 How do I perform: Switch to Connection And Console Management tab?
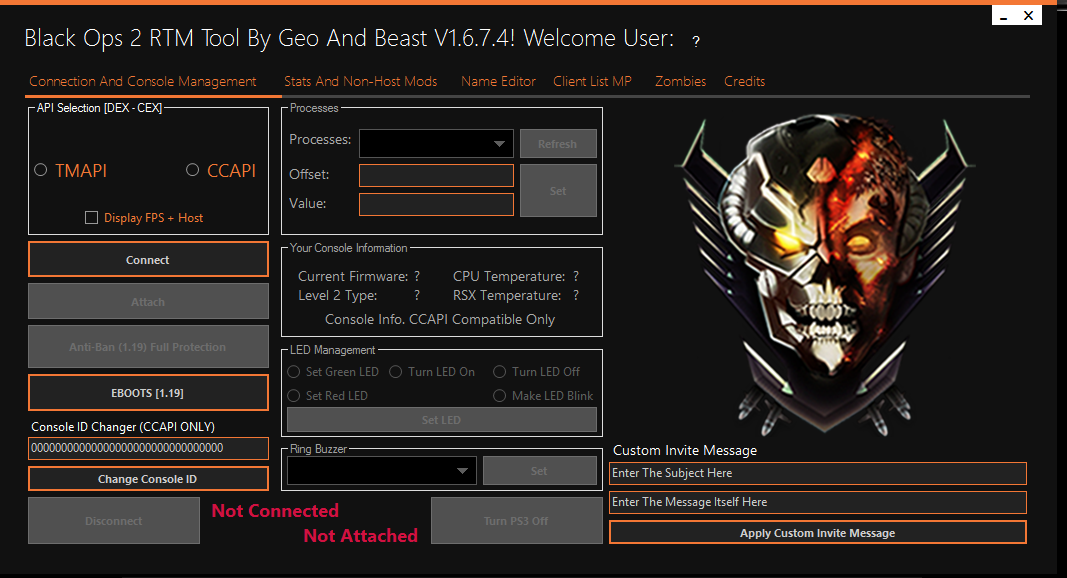pyautogui.click(x=143, y=81)
